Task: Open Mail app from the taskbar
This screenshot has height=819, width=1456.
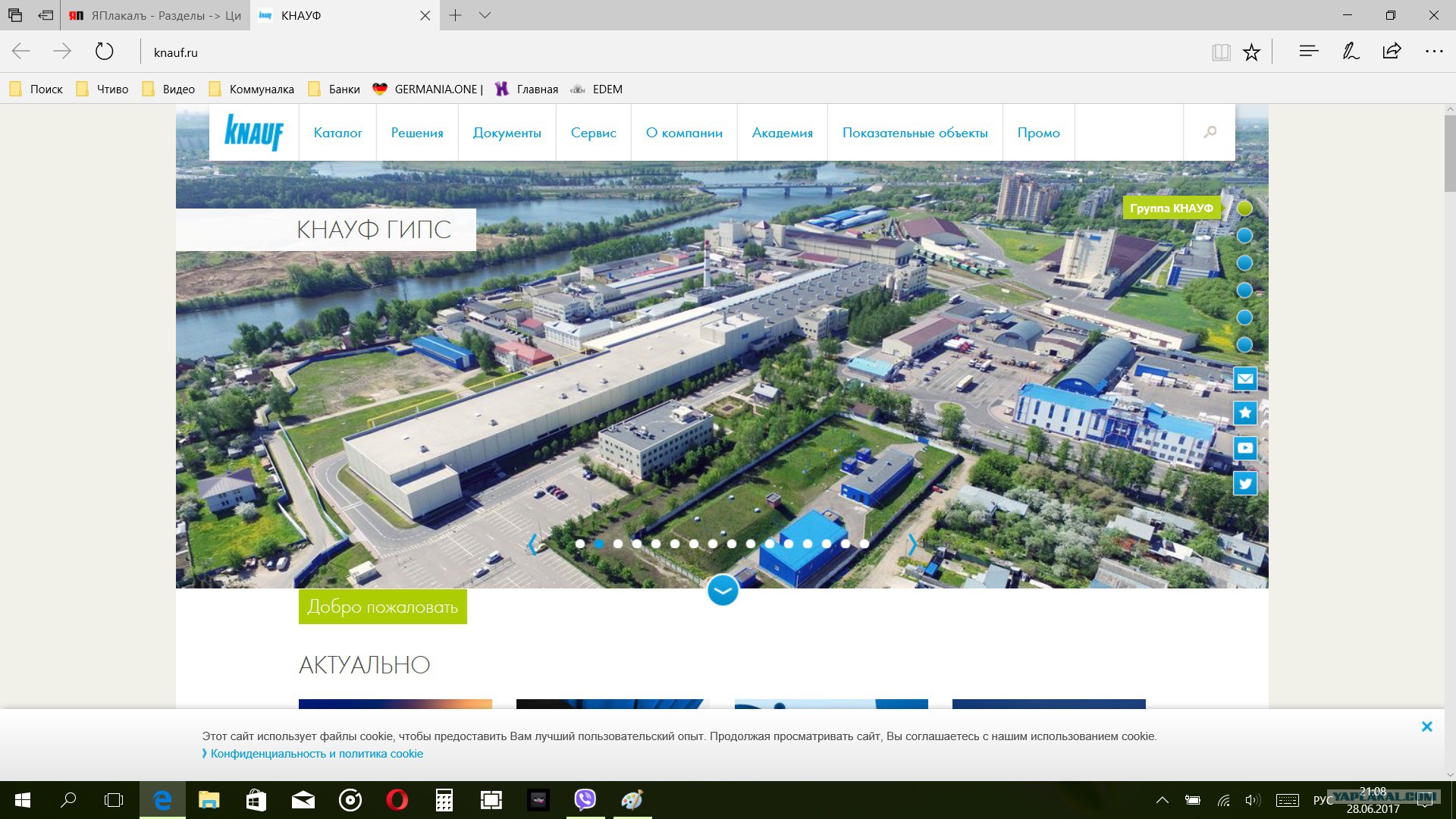Action: pos(303,800)
